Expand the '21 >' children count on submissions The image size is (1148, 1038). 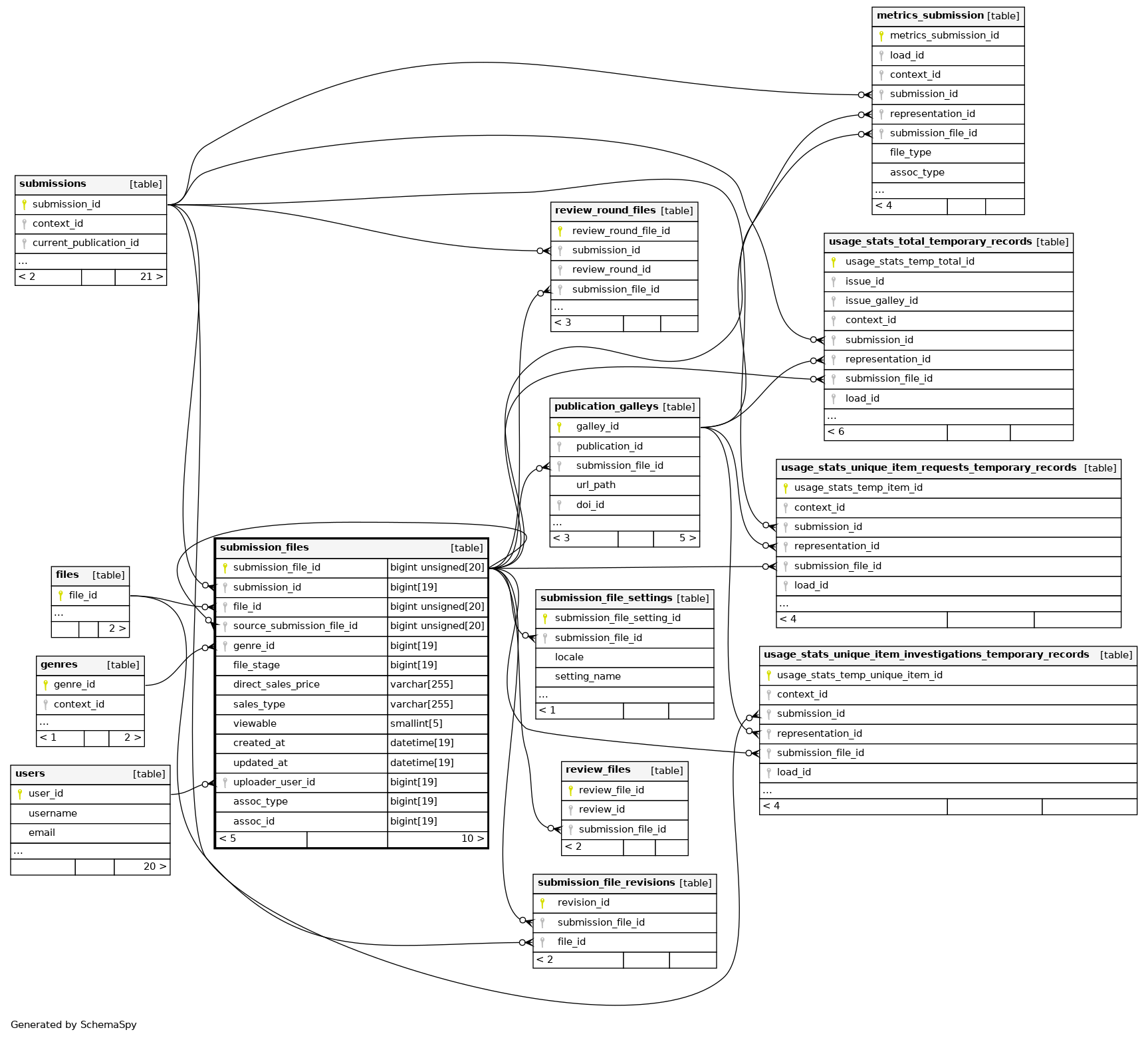[151, 277]
